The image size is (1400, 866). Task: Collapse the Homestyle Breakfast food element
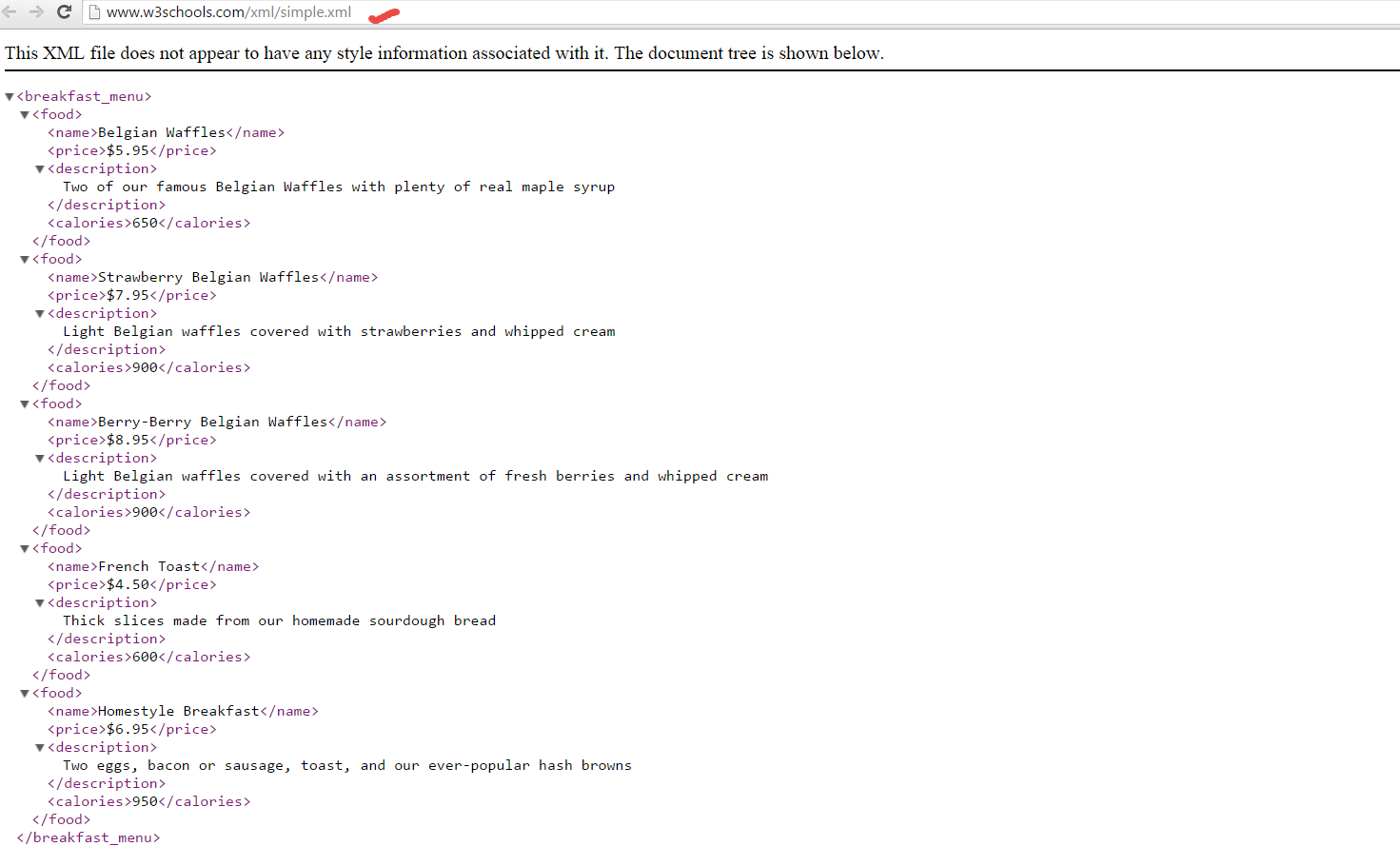pyautogui.click(x=24, y=692)
